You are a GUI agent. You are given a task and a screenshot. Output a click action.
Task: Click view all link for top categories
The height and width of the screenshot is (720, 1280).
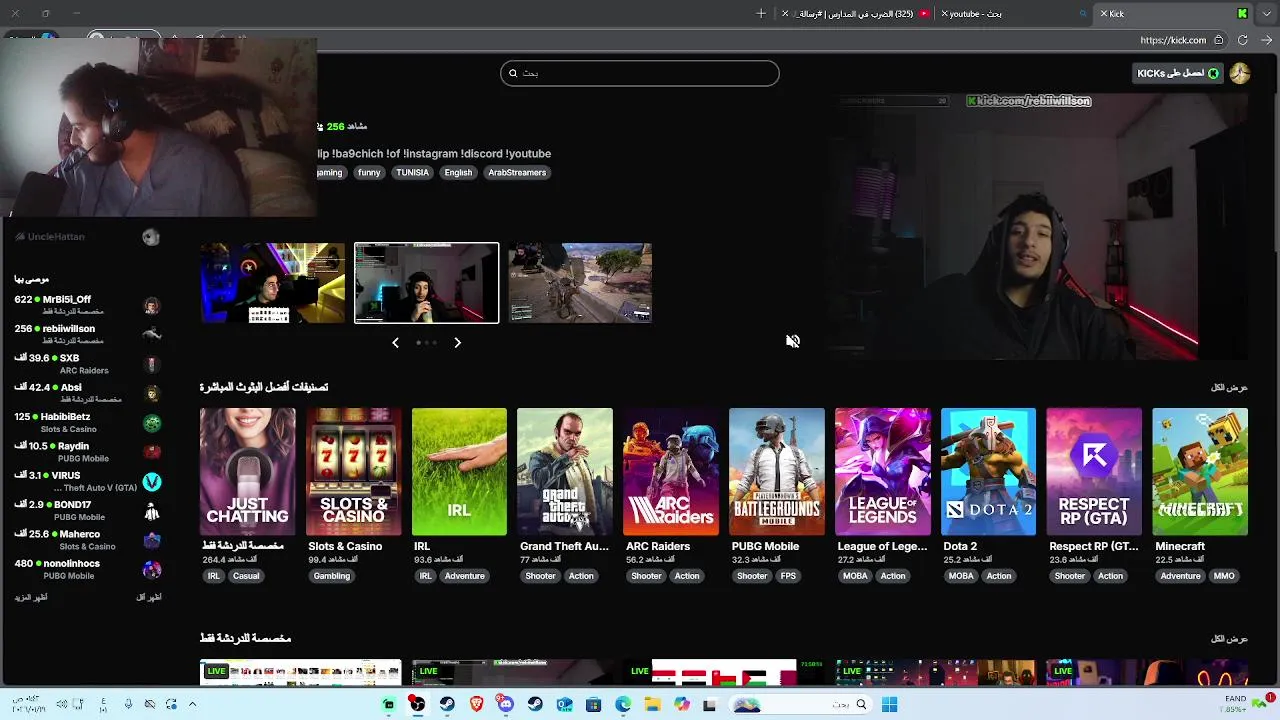1229,387
